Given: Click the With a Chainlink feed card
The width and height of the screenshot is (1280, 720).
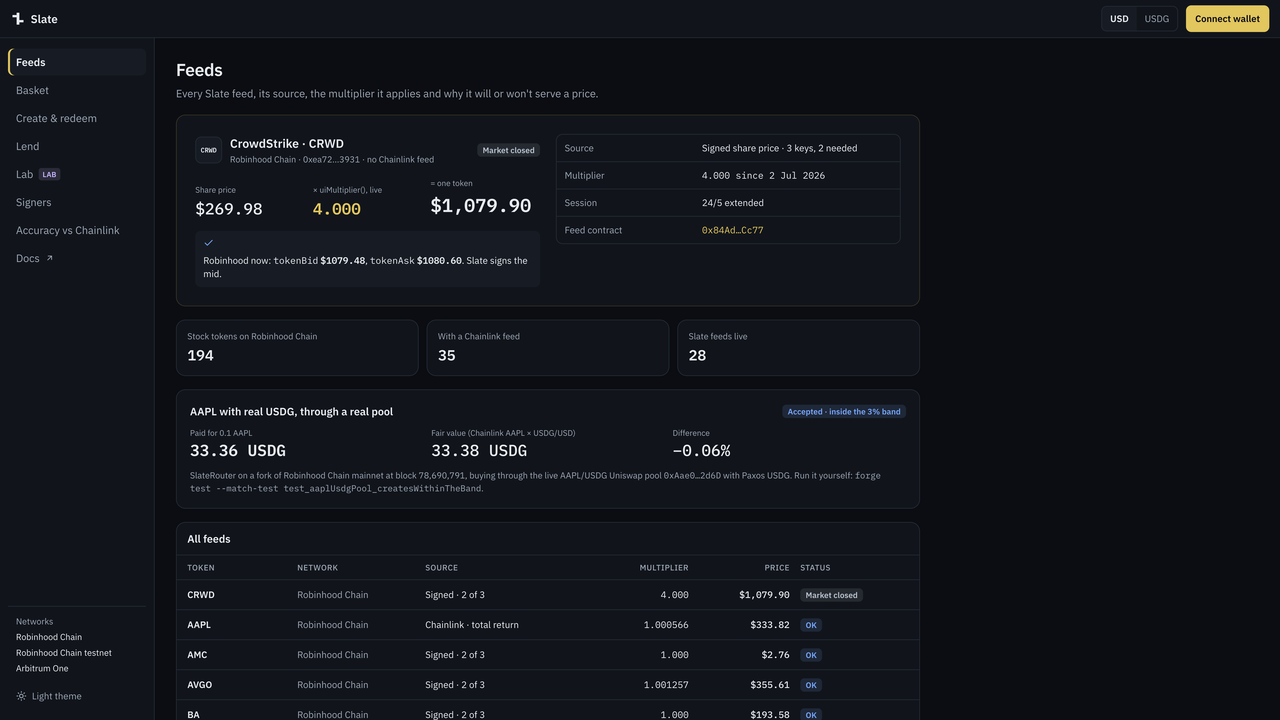Looking at the screenshot, I should (x=548, y=348).
